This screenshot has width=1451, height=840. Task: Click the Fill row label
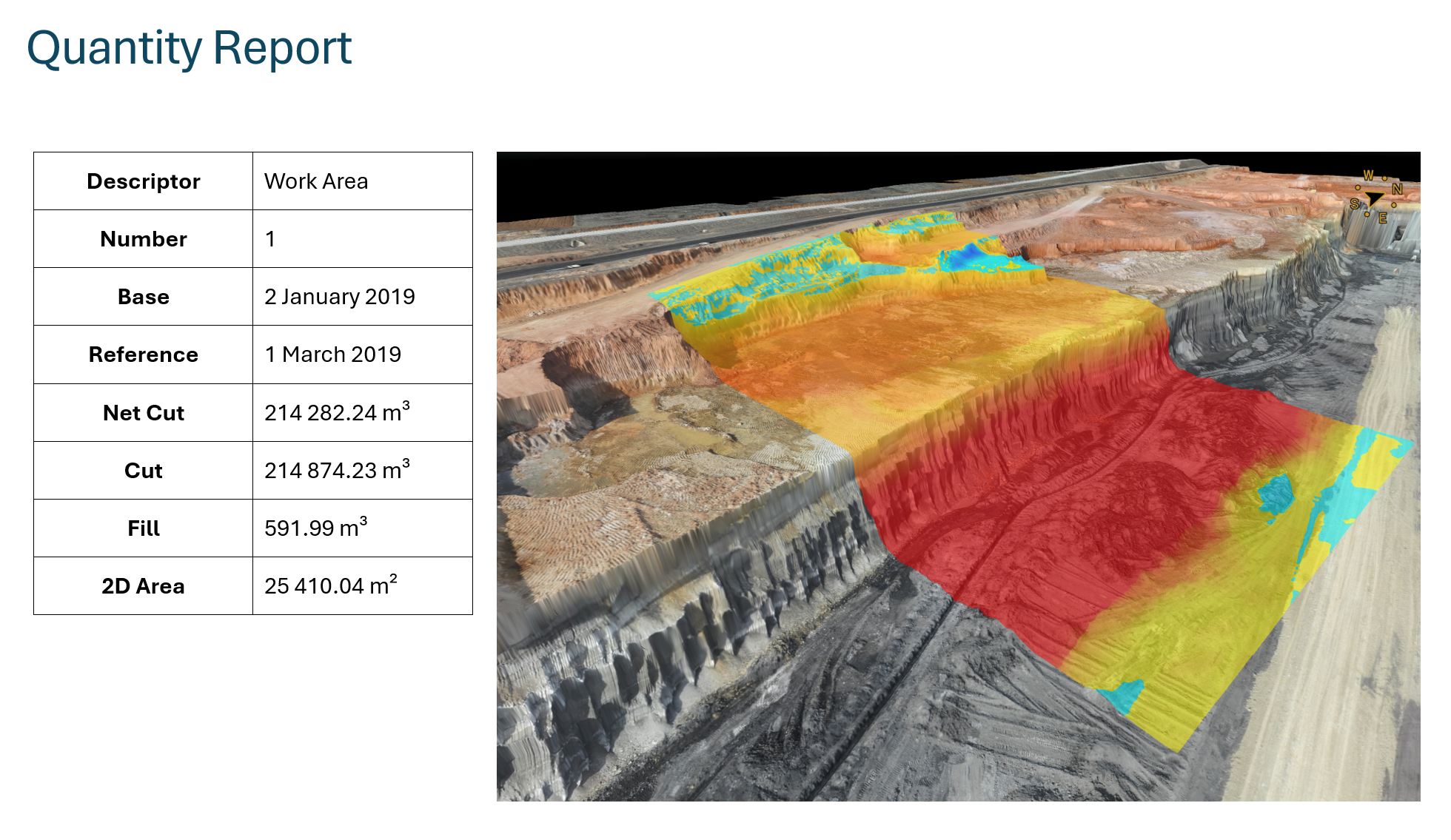coord(143,528)
